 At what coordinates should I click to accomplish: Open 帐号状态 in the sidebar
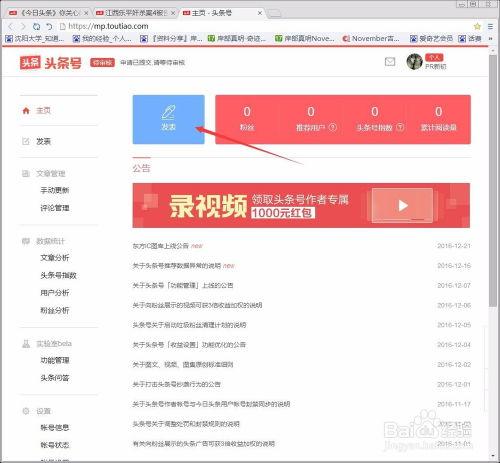(55, 445)
